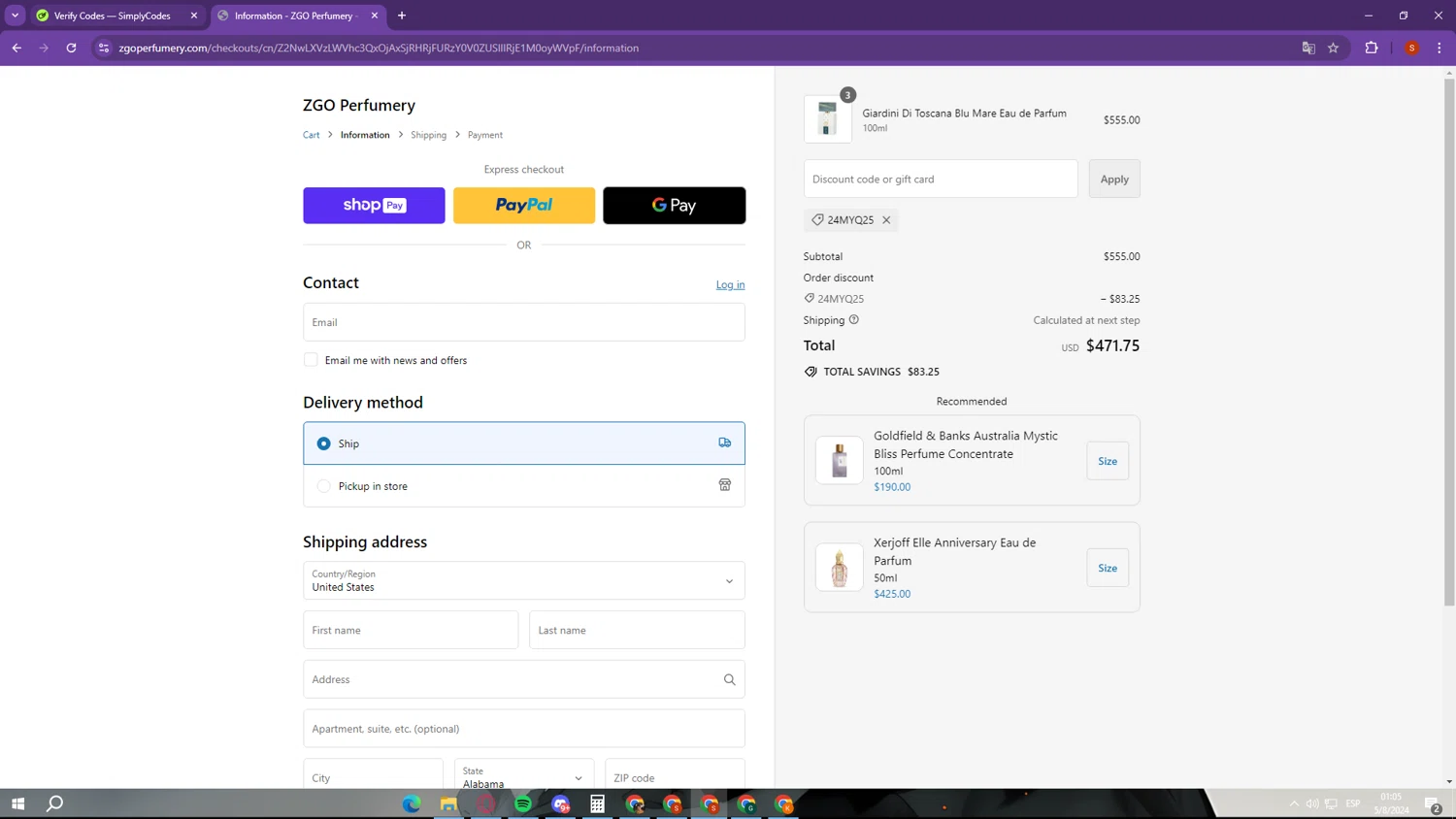Go back using the browser back arrow
Image resolution: width=1456 pixels, height=819 pixels.
(x=17, y=48)
